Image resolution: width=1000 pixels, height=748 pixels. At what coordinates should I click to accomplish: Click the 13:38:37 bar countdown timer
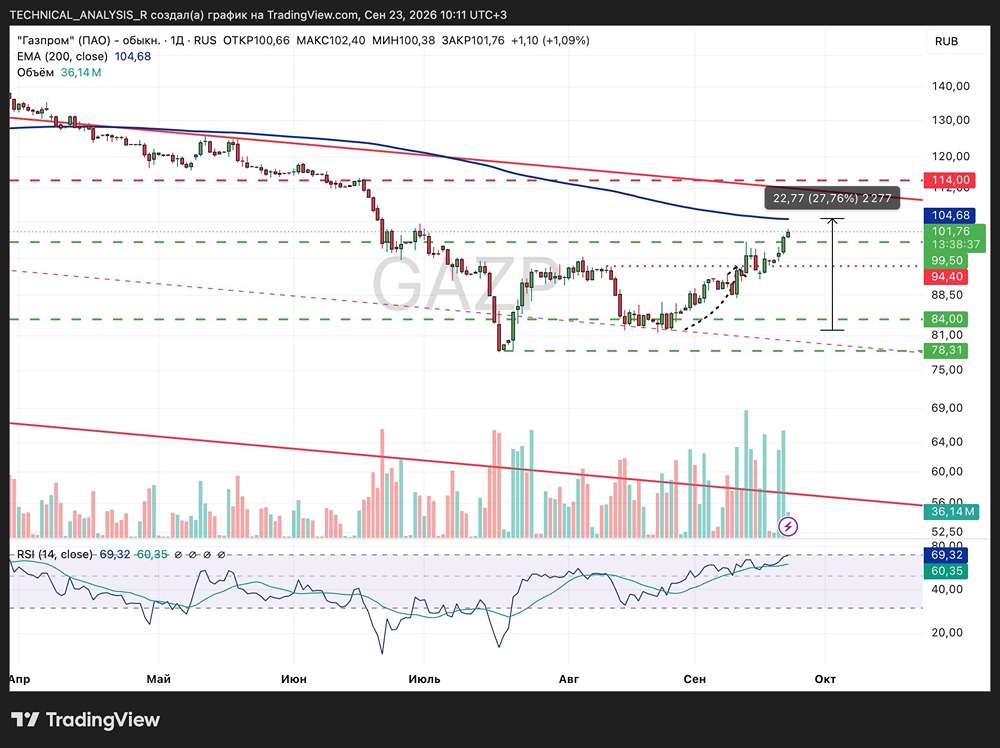click(955, 245)
